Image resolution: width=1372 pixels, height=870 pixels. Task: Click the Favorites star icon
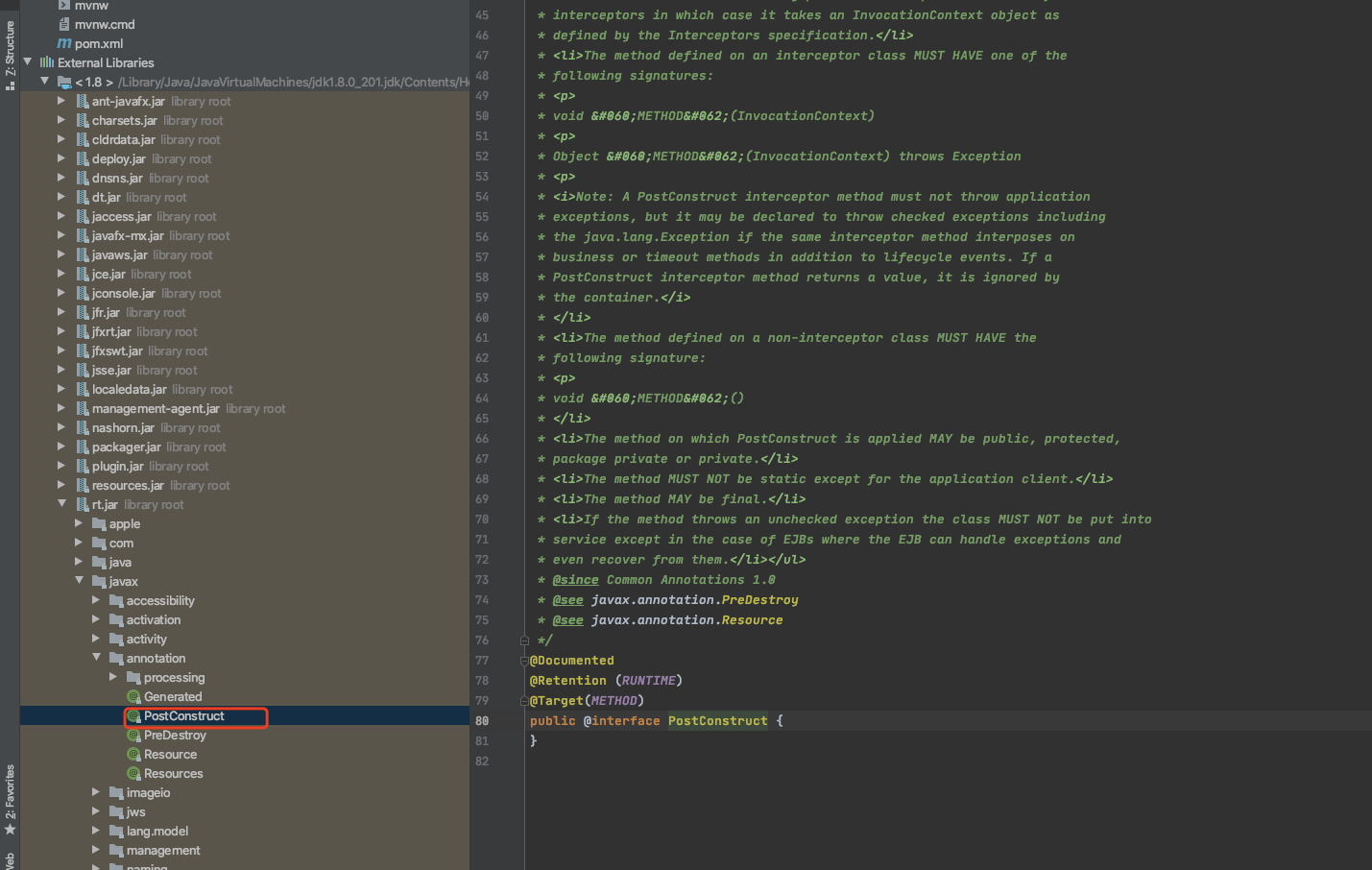(10, 829)
